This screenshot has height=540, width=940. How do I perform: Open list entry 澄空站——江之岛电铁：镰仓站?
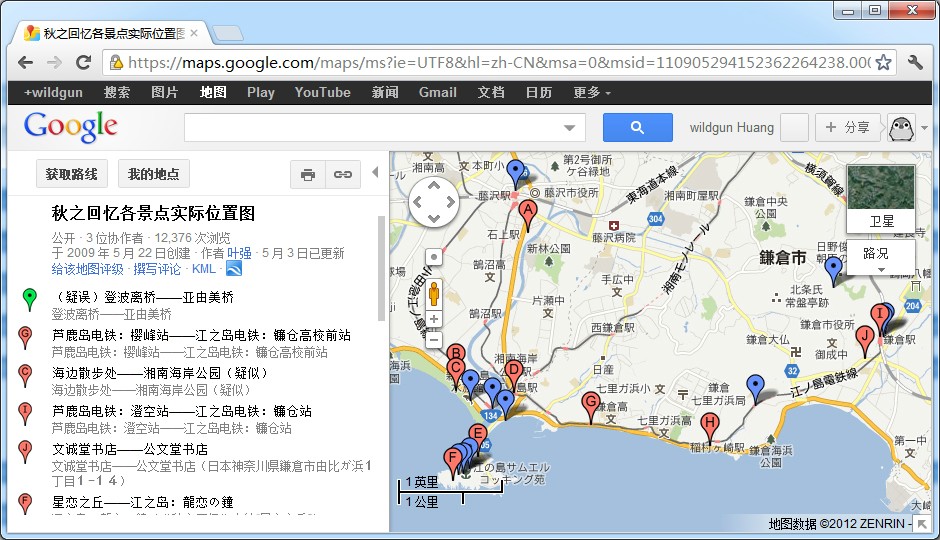[182, 411]
